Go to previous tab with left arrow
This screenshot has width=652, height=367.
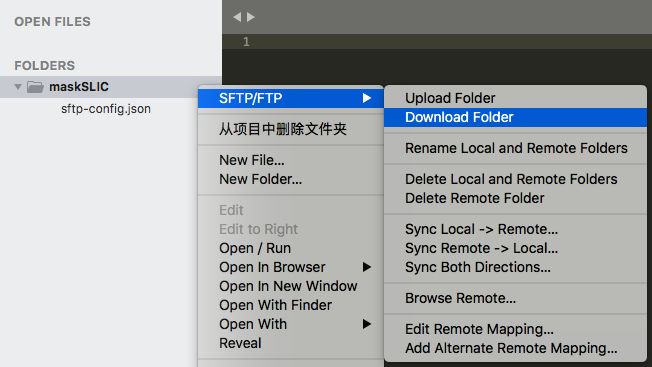pos(237,17)
